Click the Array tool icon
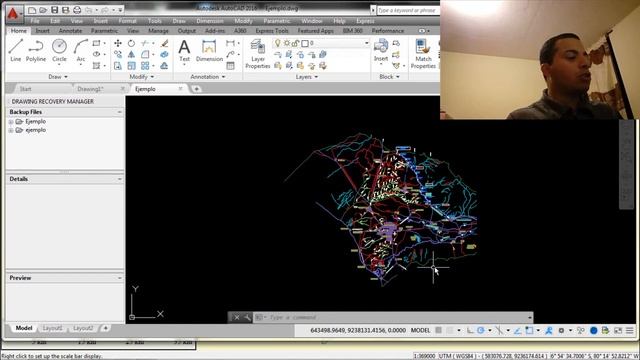This screenshot has height=360, width=640. coord(145,66)
